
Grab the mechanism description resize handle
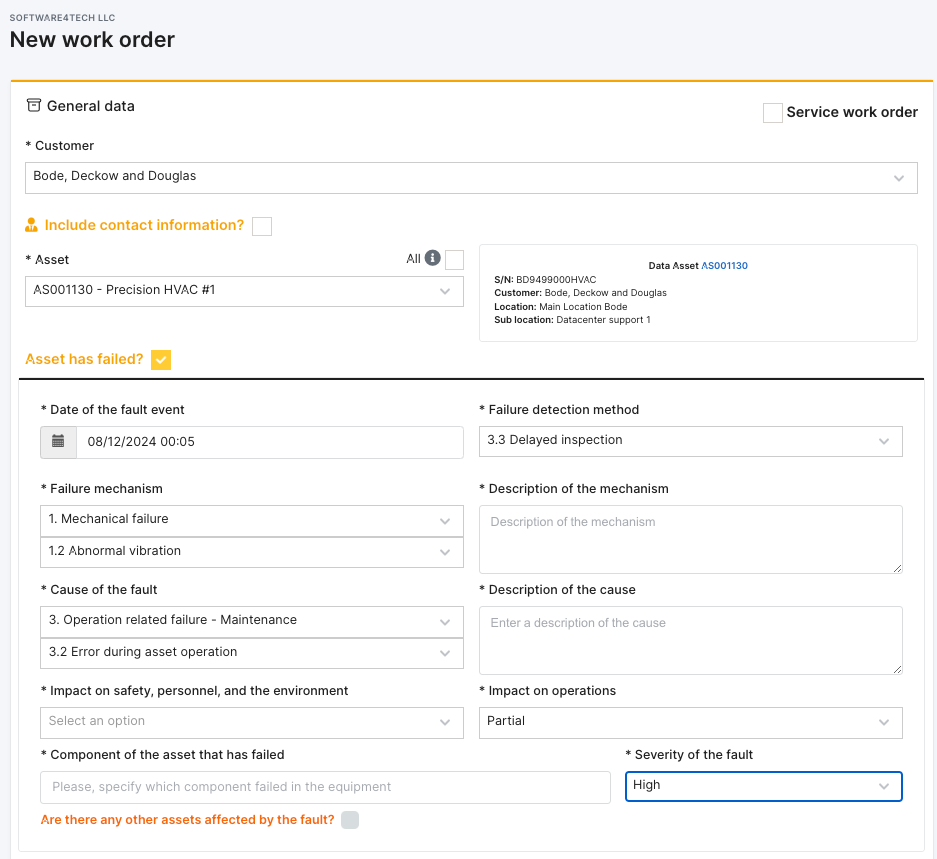[897, 568]
